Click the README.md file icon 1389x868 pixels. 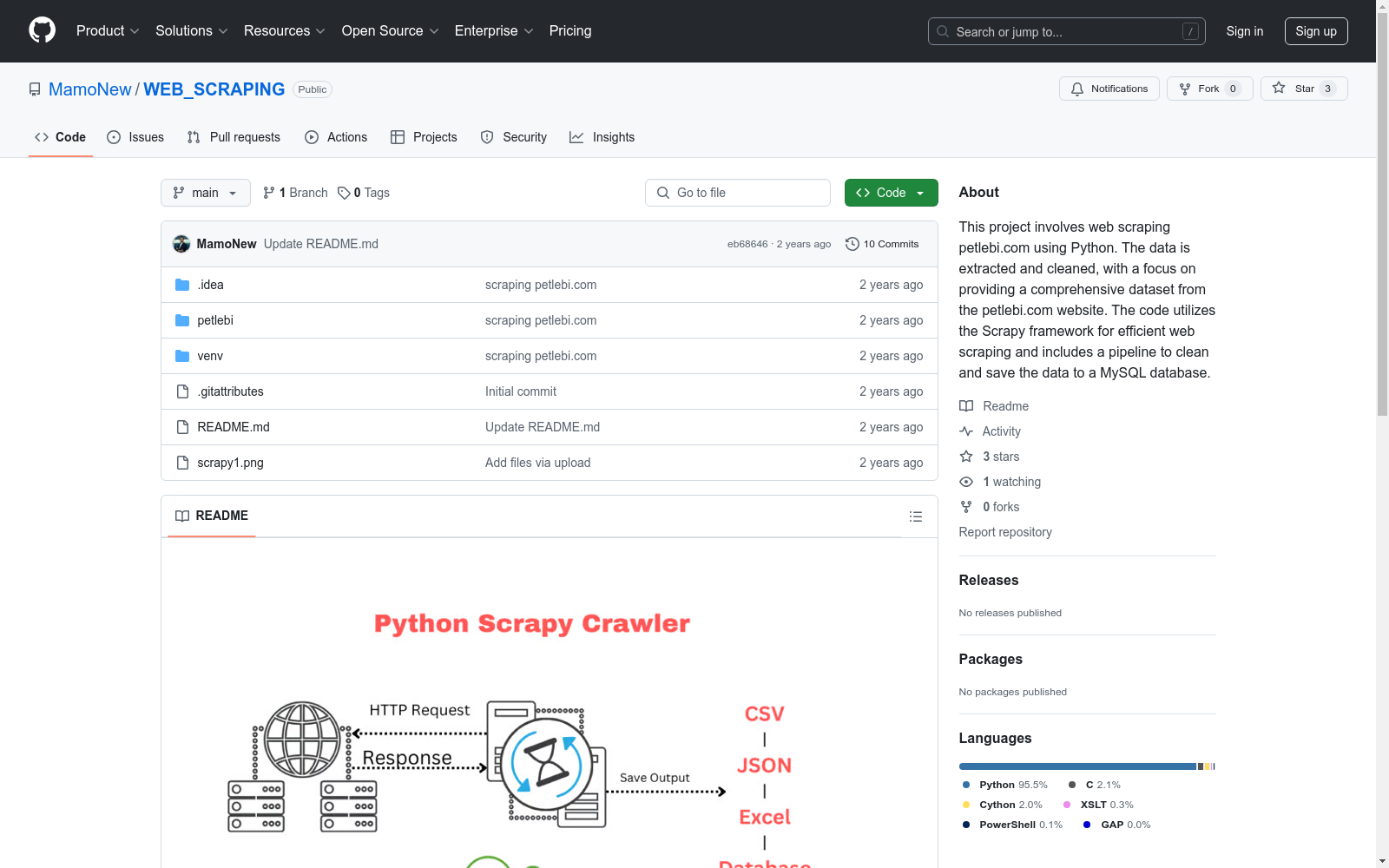pos(182,427)
